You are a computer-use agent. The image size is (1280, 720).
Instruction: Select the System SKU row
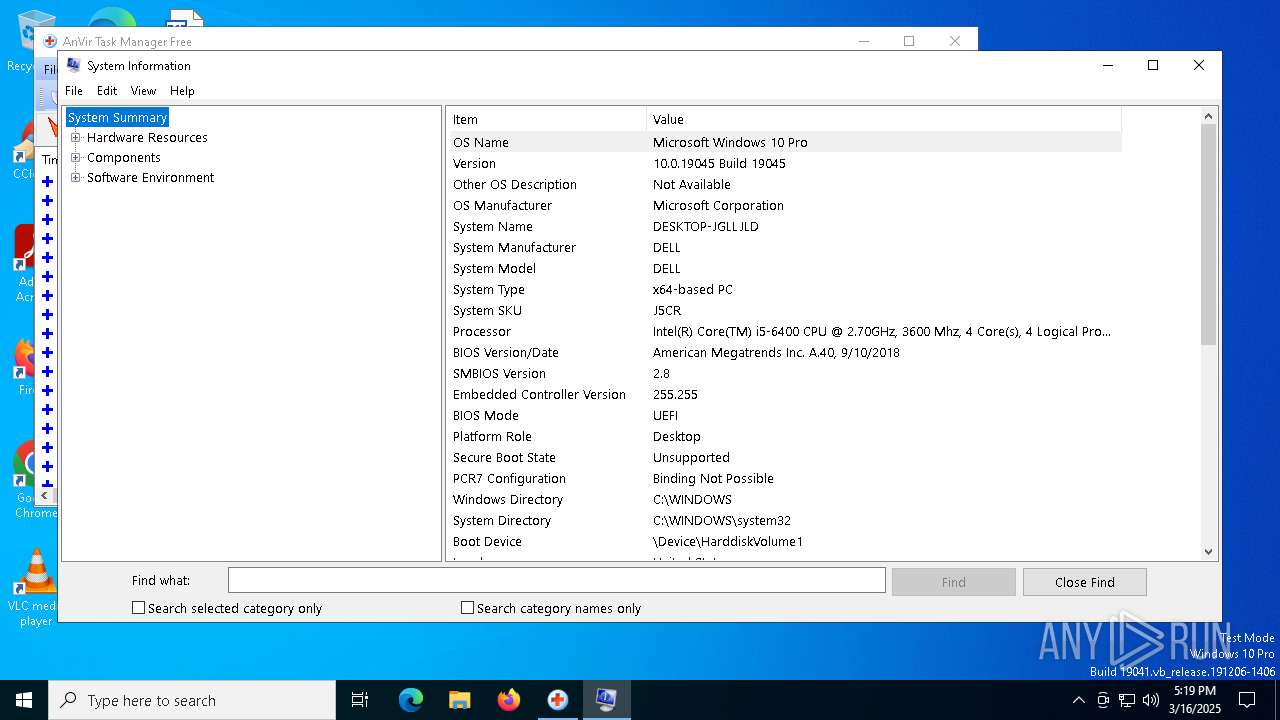click(784, 310)
